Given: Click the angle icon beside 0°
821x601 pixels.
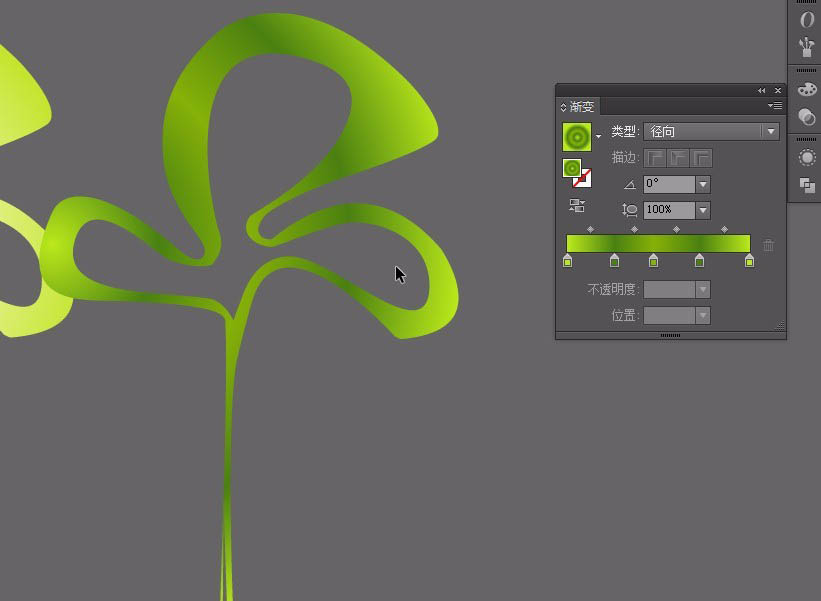Looking at the screenshot, I should tap(629, 184).
